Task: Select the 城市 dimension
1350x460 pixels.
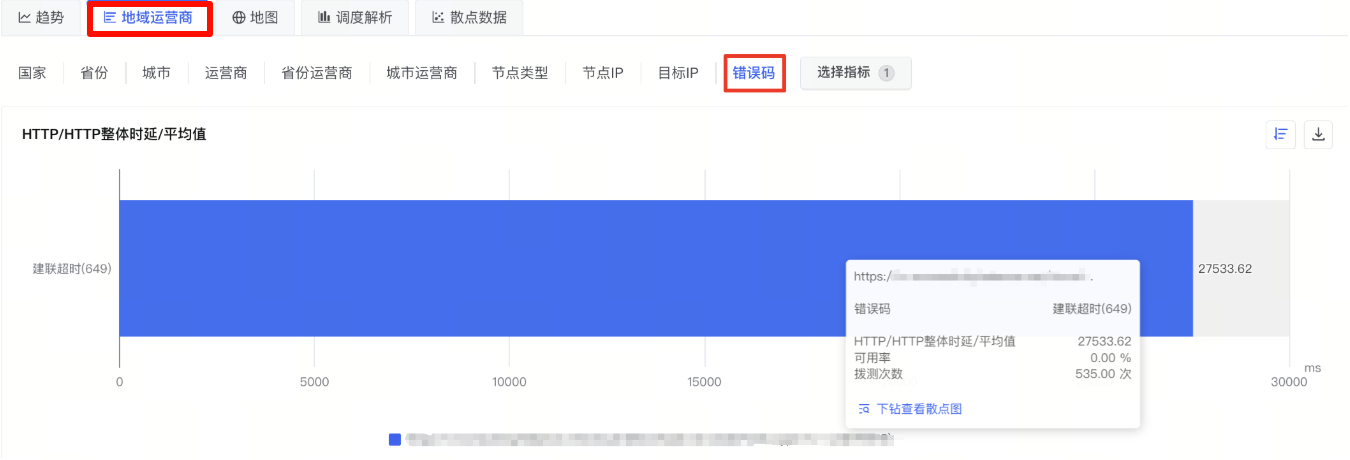Action: point(156,73)
